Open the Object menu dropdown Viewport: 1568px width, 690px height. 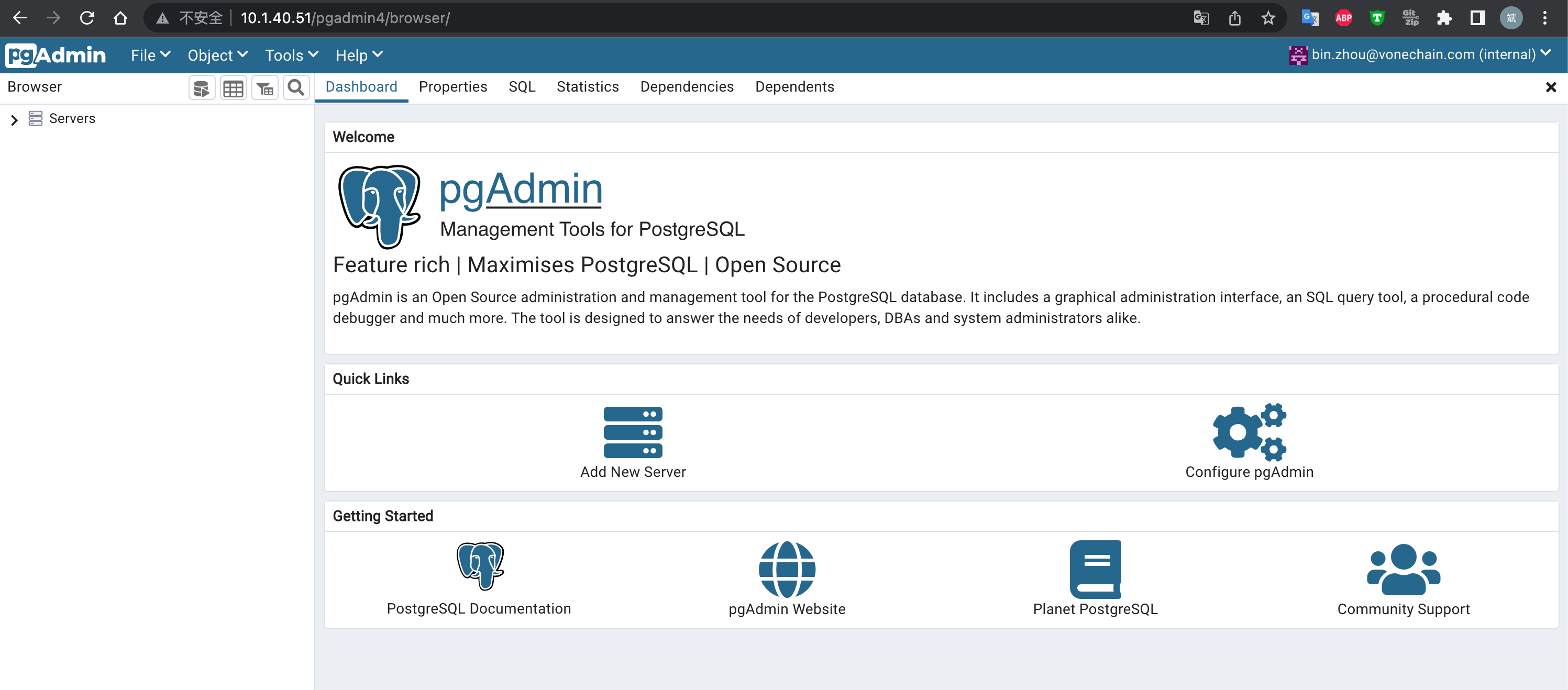pyautogui.click(x=217, y=55)
